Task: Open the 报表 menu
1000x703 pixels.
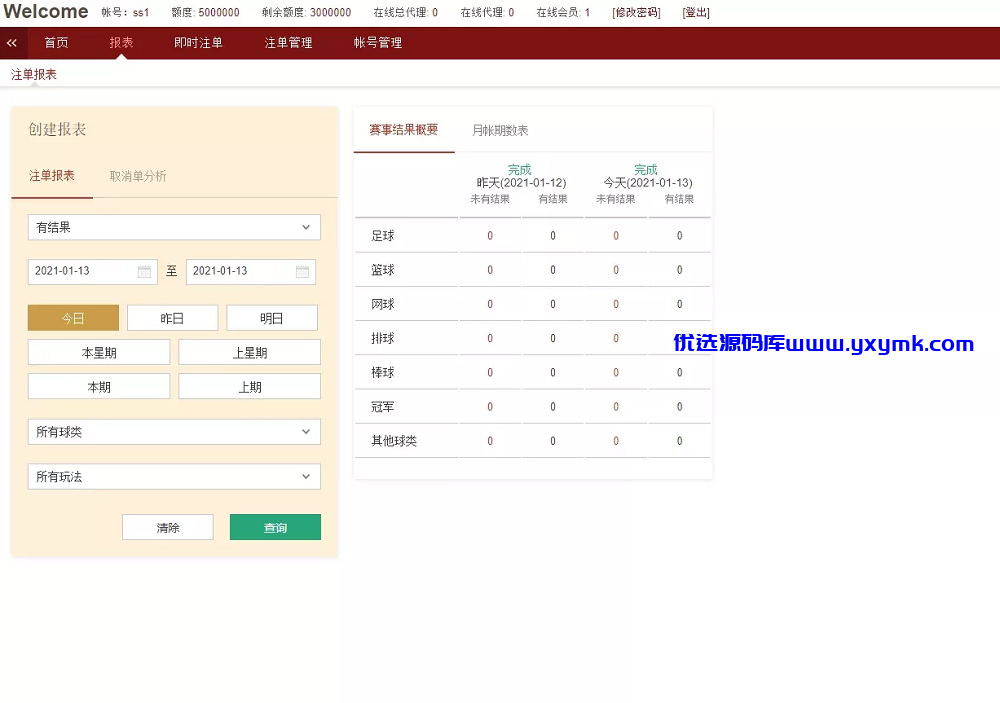Action: (x=121, y=43)
